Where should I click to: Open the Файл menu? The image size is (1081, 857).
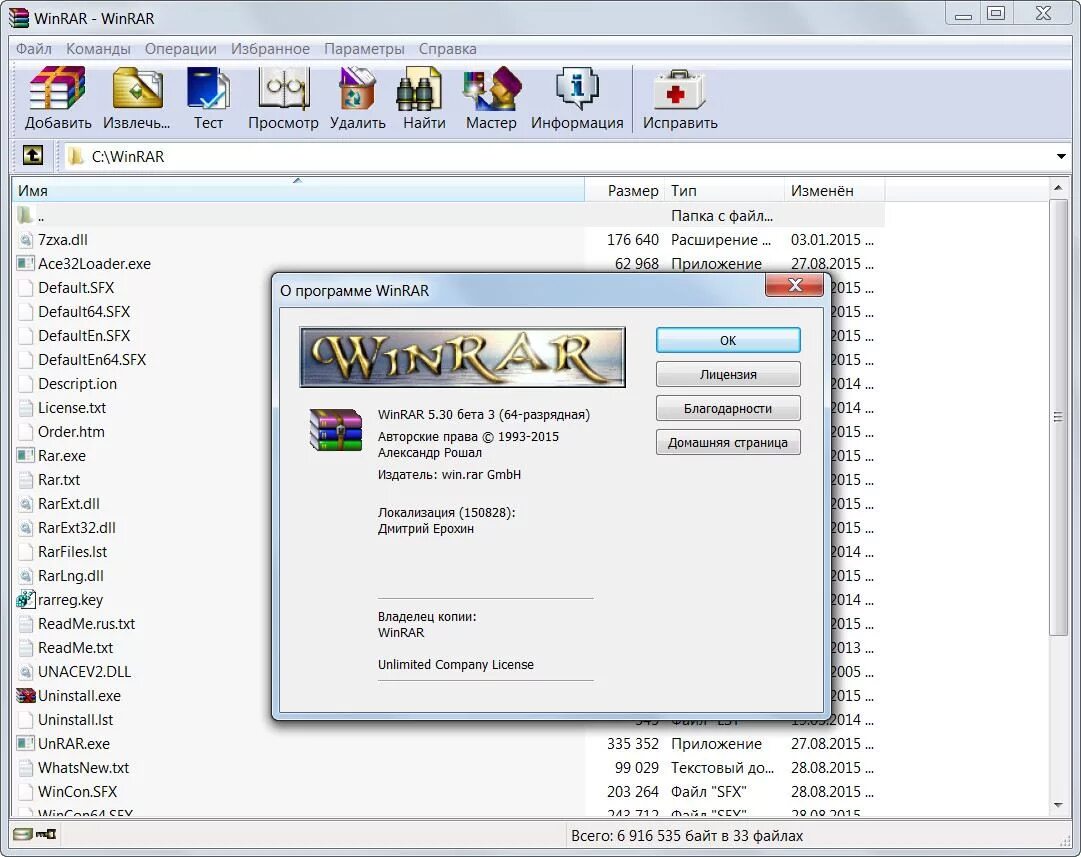(34, 49)
